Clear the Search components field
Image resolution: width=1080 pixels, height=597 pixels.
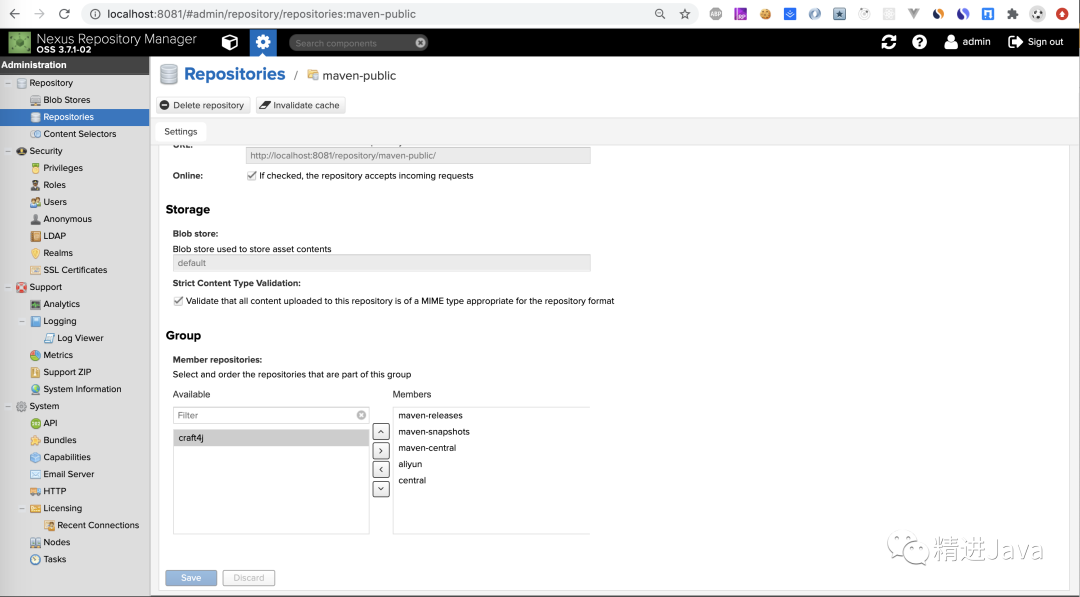click(420, 43)
